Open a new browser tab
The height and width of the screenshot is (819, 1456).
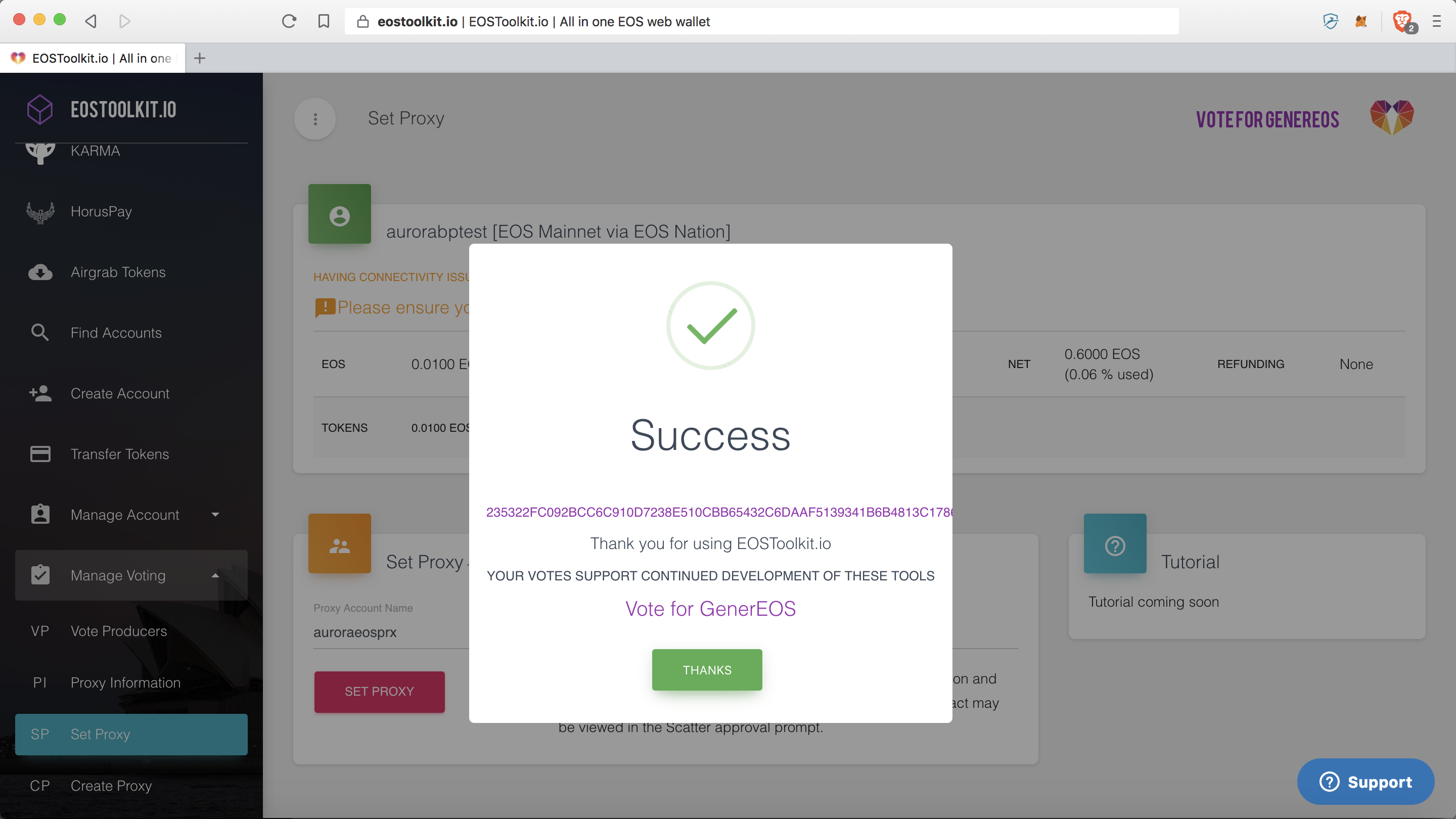[x=200, y=58]
